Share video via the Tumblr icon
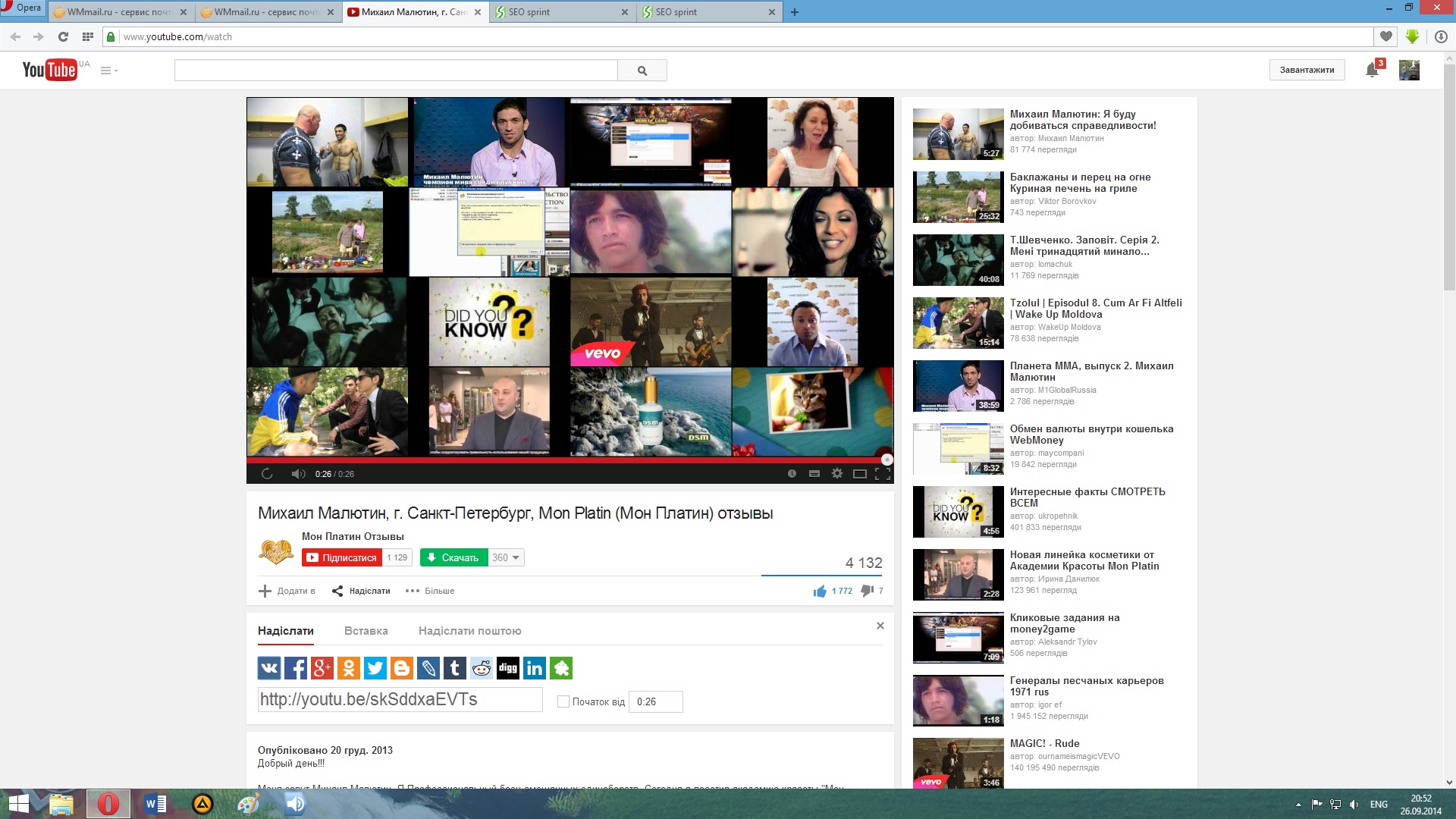This screenshot has width=1456, height=819. 454,668
